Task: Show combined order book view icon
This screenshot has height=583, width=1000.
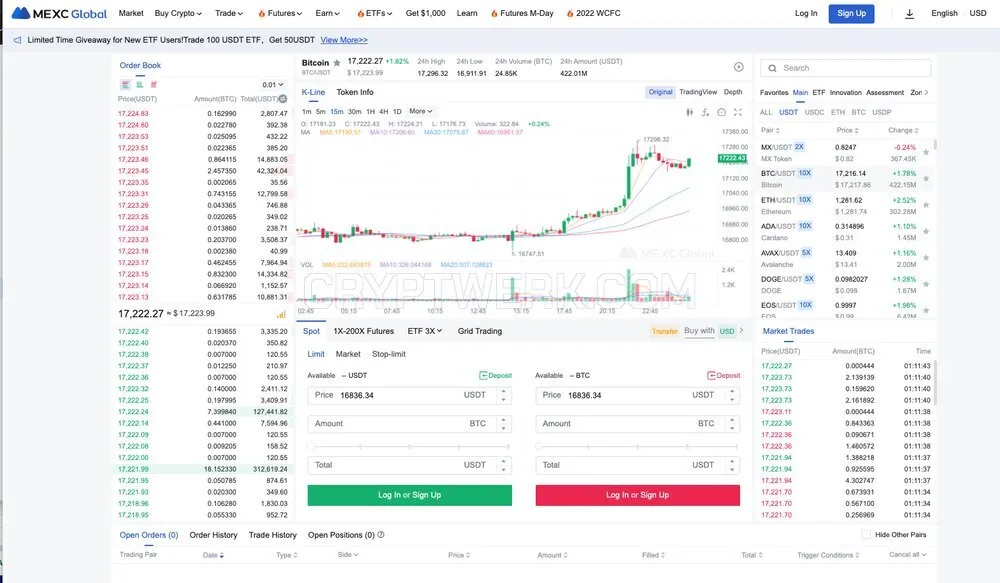Action: (x=126, y=84)
